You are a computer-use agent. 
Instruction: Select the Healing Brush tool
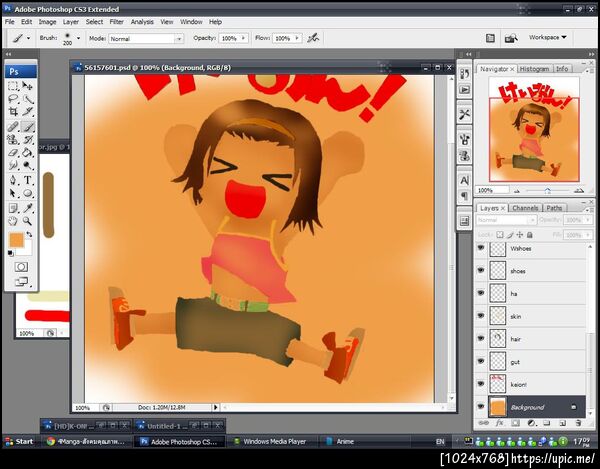pos(13,126)
